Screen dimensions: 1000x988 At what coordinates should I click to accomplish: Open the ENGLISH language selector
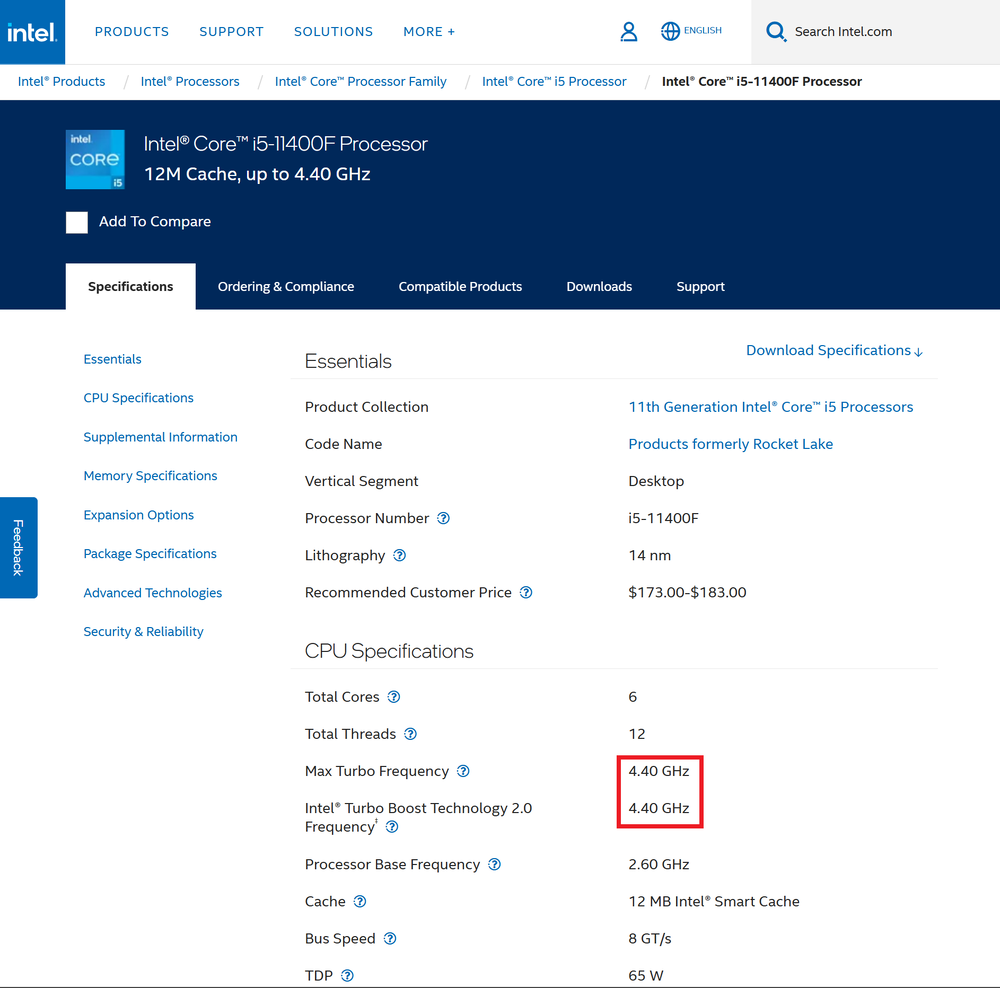click(703, 31)
